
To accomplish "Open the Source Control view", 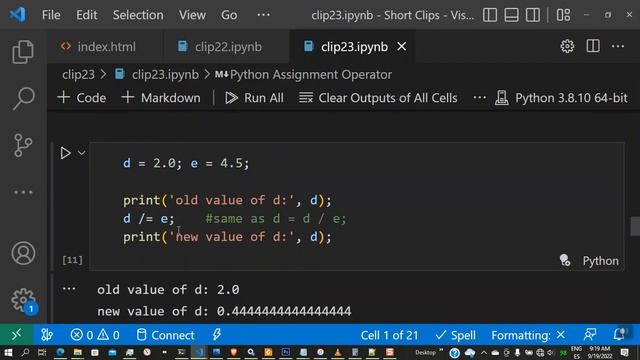I will click(x=23, y=145).
